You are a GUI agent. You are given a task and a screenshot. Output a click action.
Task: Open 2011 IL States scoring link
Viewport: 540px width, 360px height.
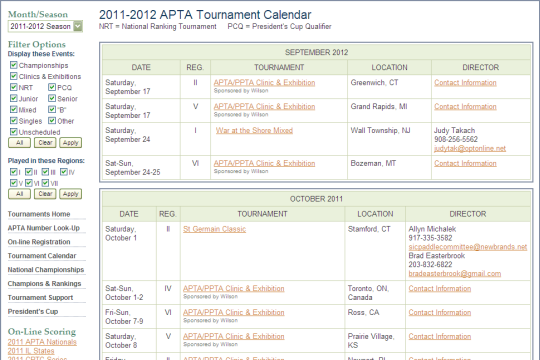pyautogui.click(x=31, y=351)
